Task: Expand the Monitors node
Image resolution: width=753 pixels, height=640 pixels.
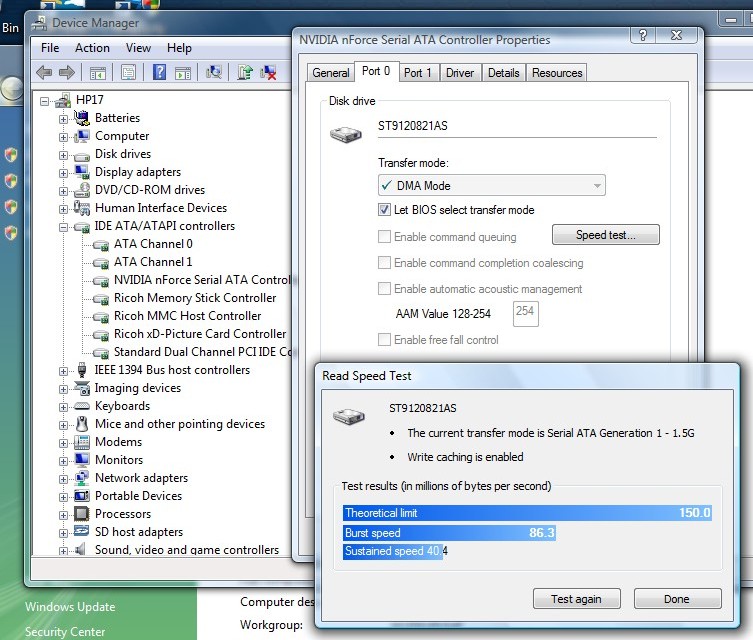Action: click(x=63, y=461)
